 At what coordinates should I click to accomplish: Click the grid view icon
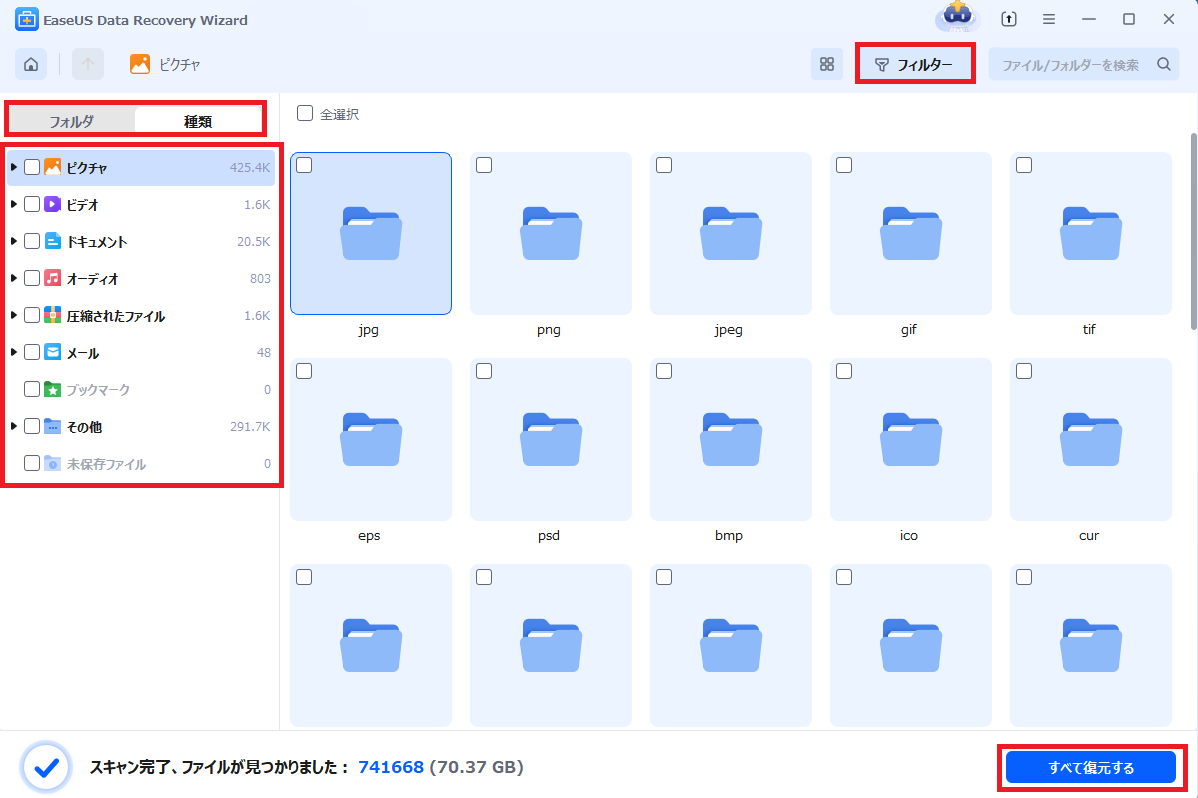[x=827, y=63]
